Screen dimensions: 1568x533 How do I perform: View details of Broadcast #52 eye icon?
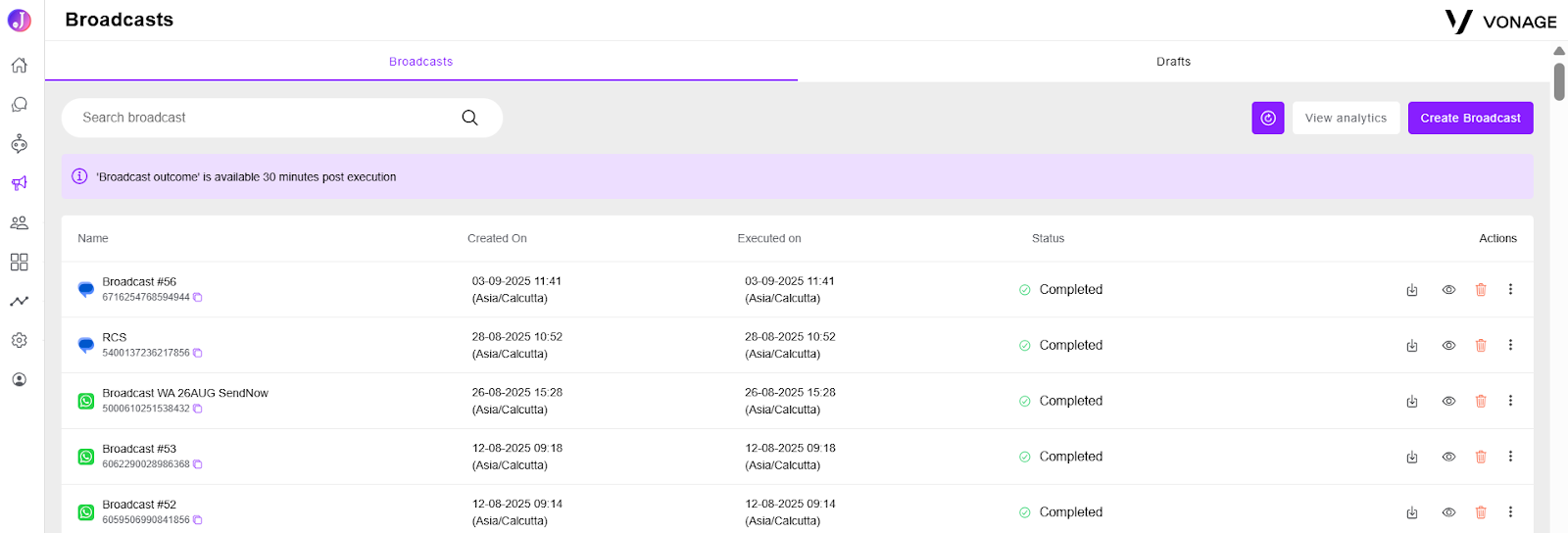click(x=1448, y=512)
